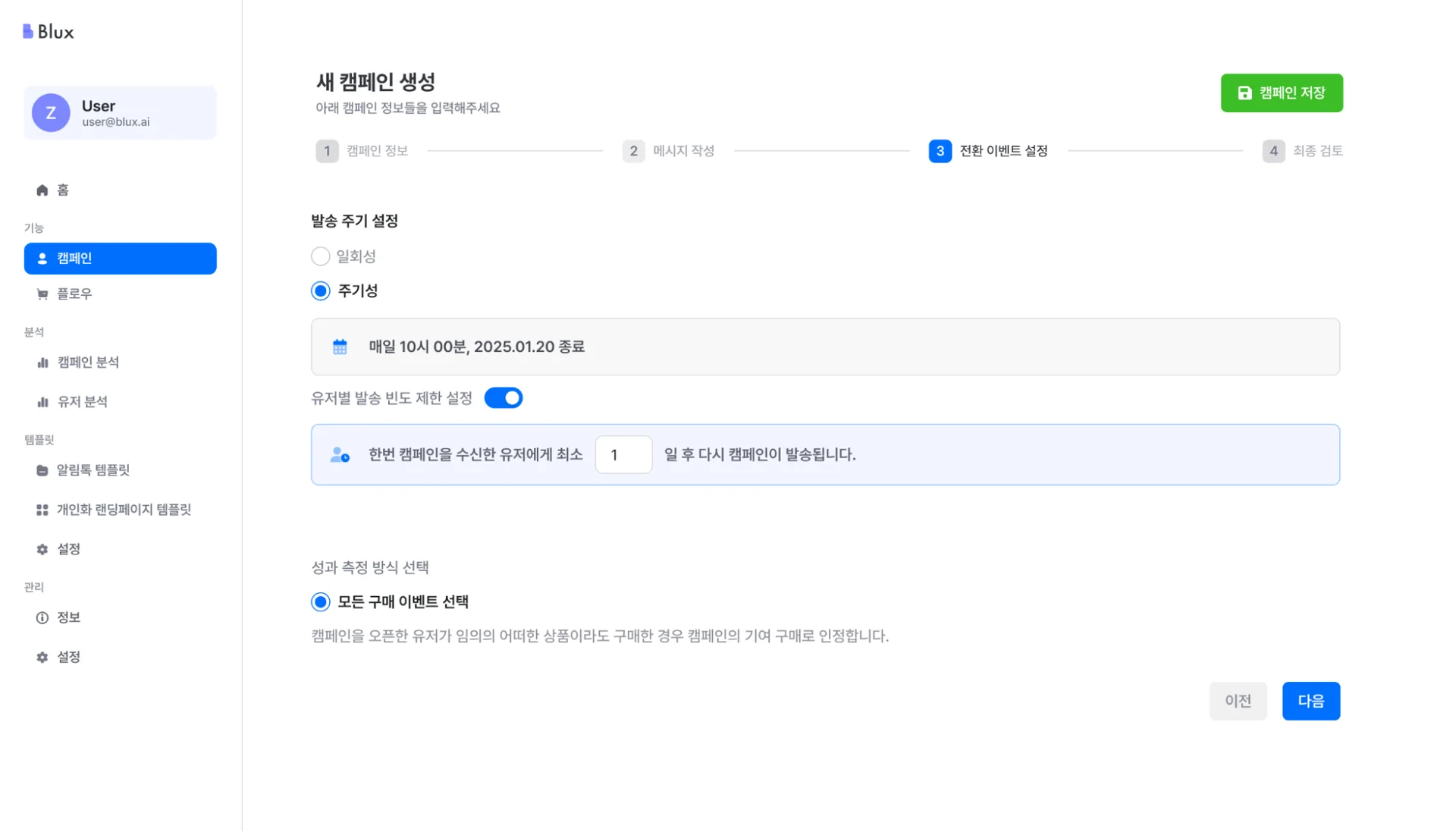Click the 정보 info circle icon
This screenshot has width=1456, height=832.
(42, 617)
